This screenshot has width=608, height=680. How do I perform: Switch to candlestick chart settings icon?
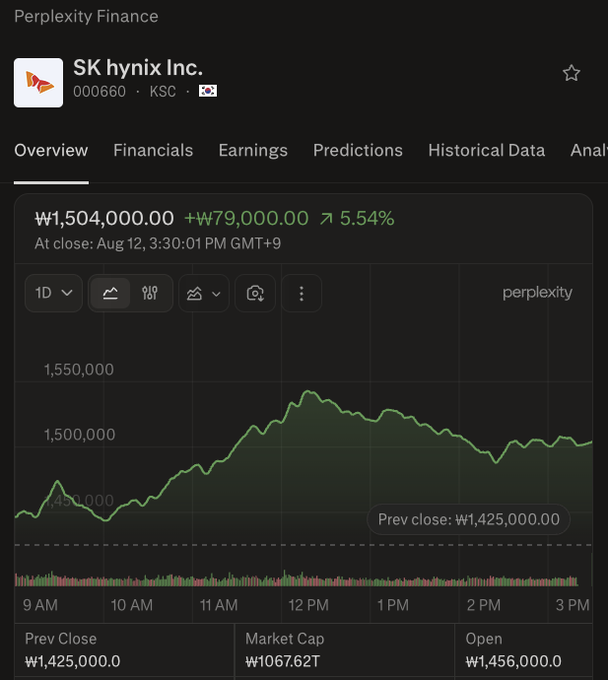tap(150, 293)
